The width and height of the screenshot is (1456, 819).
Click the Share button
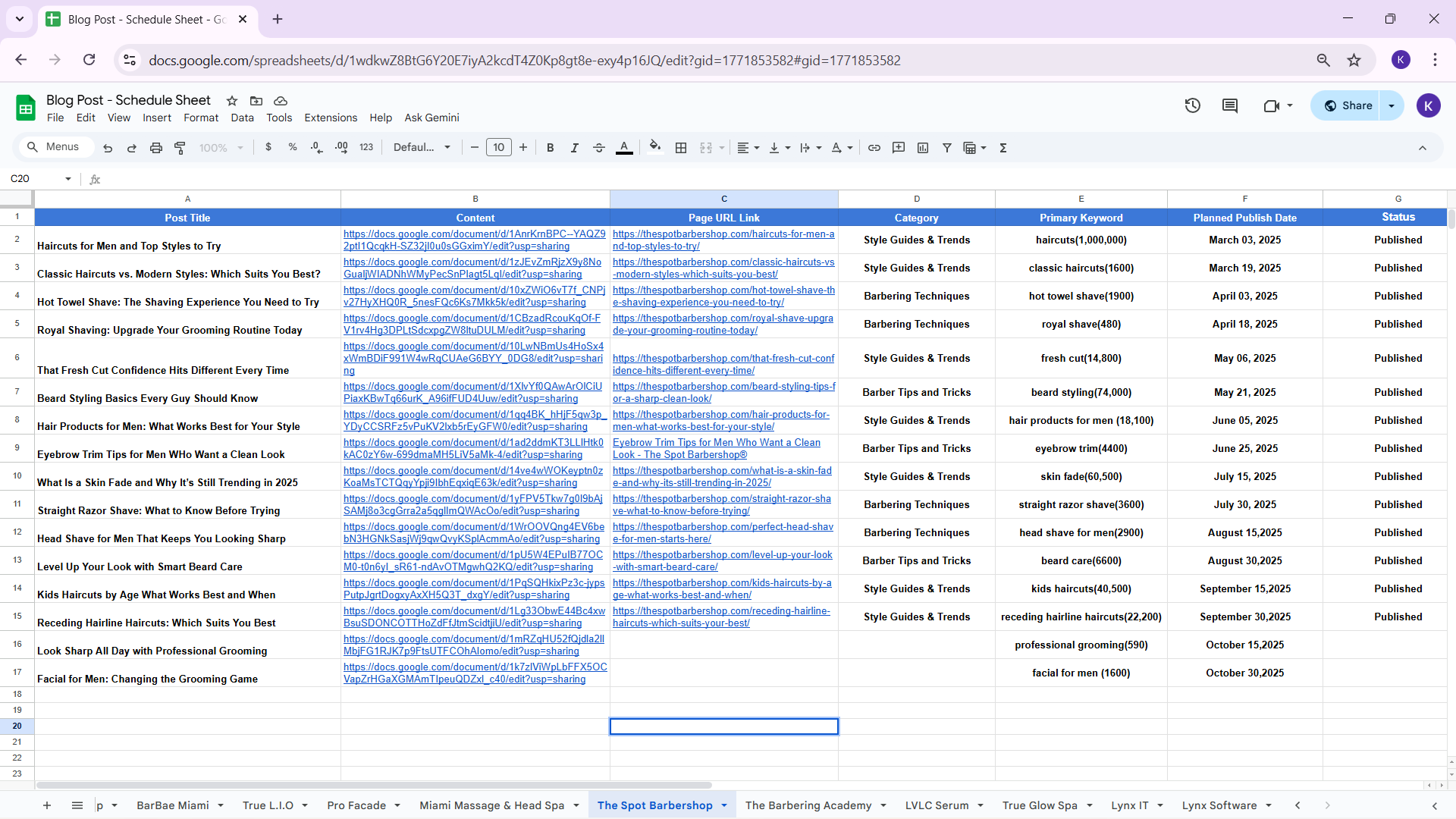1348,106
